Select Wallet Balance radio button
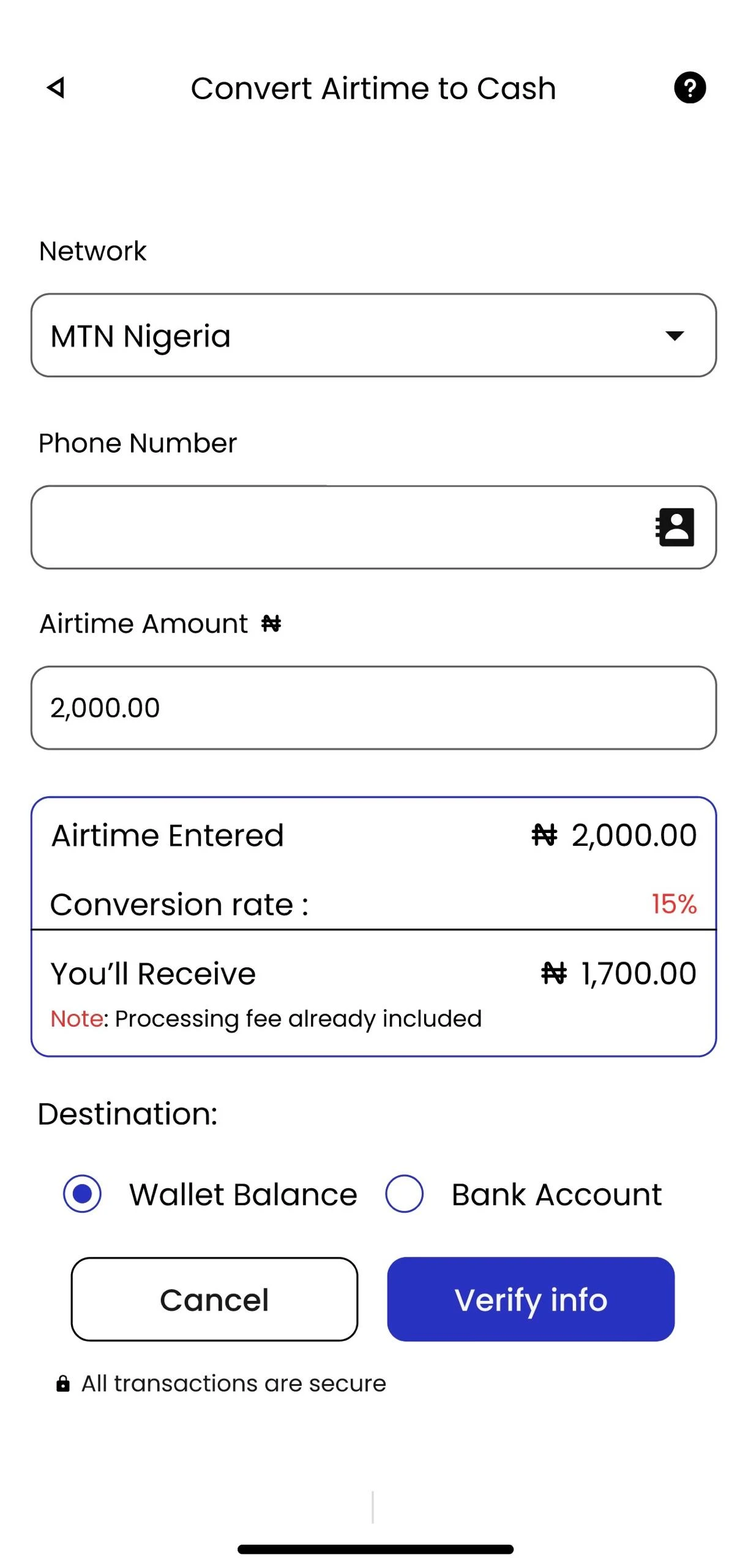The width and height of the screenshot is (748, 1568). 82,1194
